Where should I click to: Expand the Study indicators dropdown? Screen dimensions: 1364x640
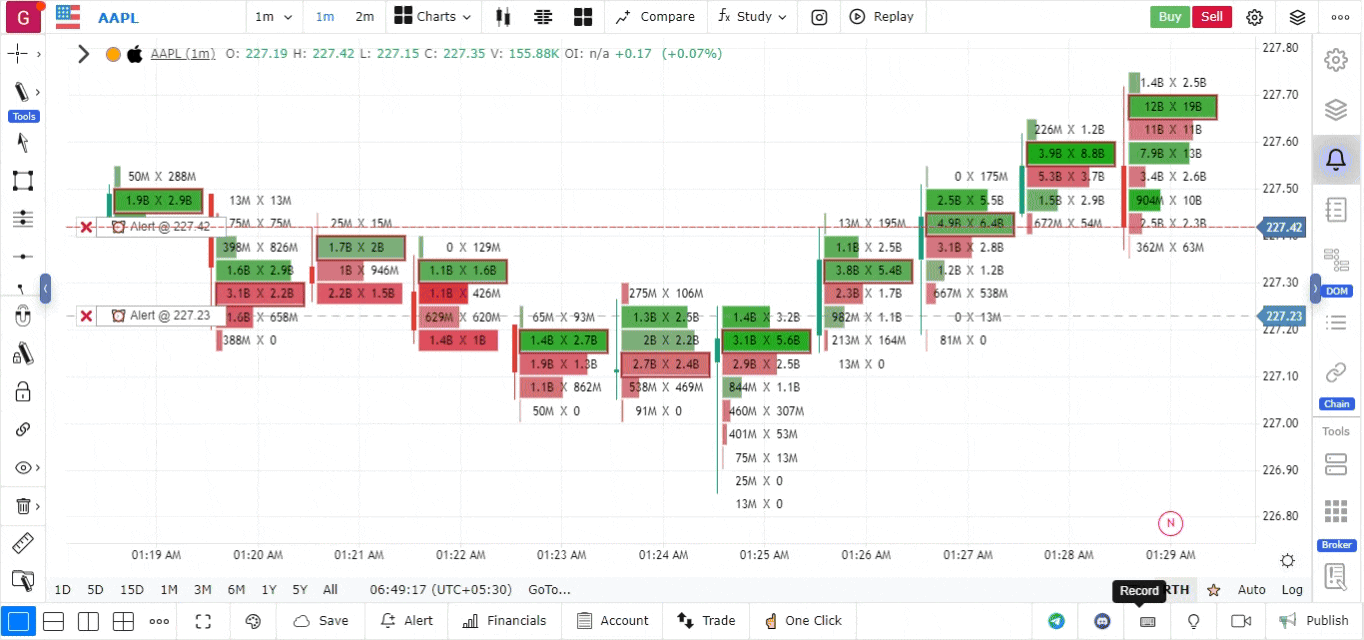[x=752, y=17]
